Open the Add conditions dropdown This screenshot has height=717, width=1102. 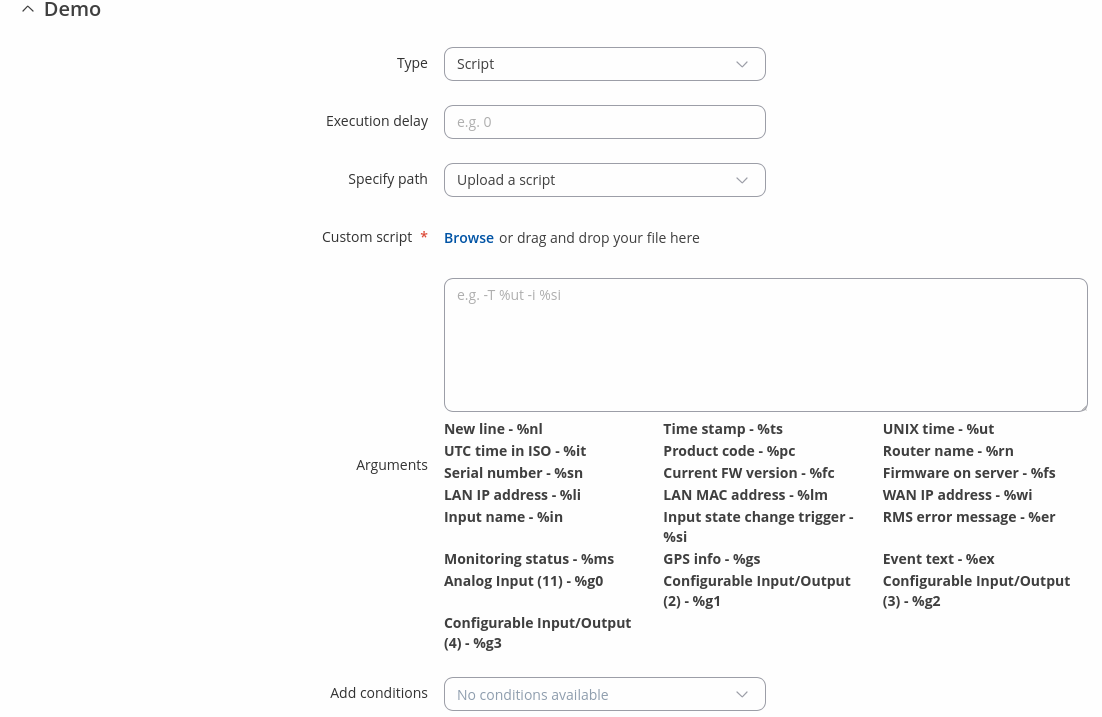(604, 694)
